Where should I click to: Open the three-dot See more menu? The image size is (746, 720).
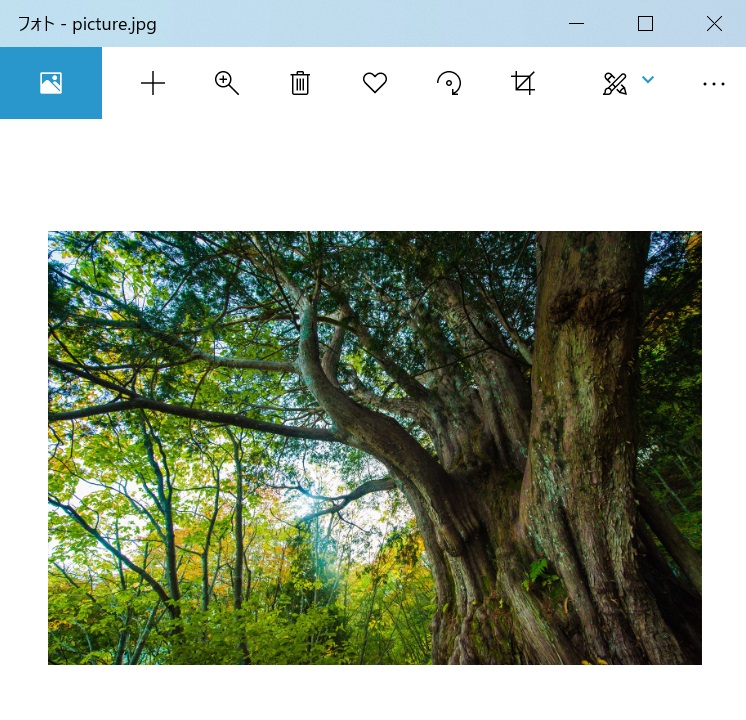point(714,84)
